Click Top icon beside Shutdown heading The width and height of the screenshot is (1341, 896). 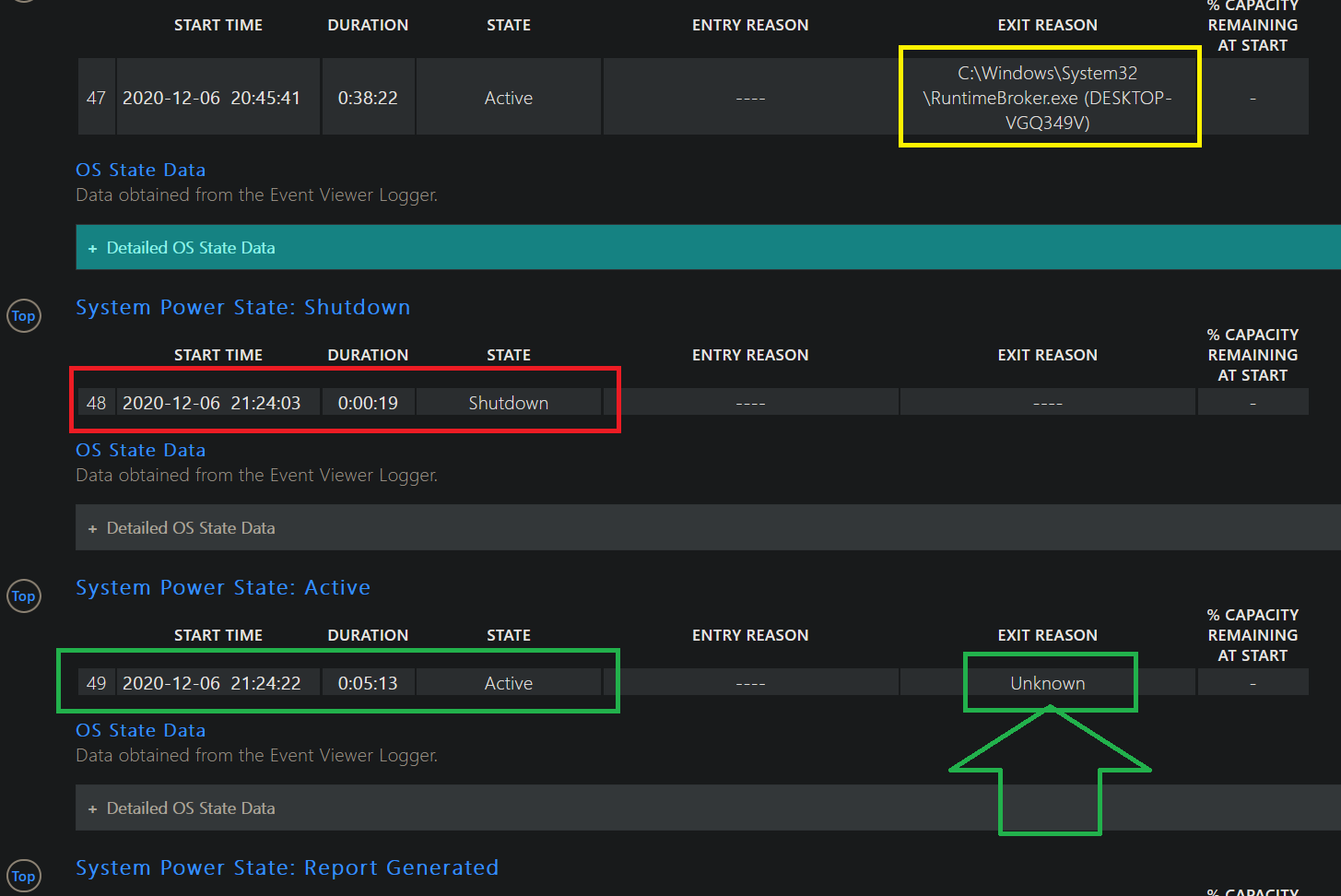click(x=24, y=316)
